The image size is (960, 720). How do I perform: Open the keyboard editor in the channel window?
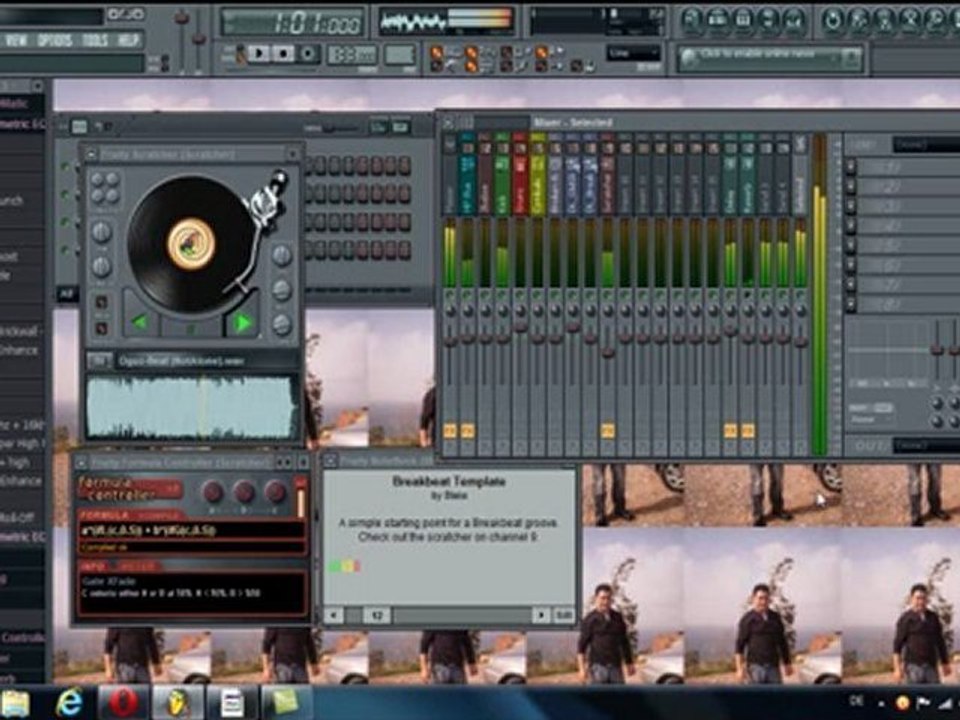tap(400, 127)
